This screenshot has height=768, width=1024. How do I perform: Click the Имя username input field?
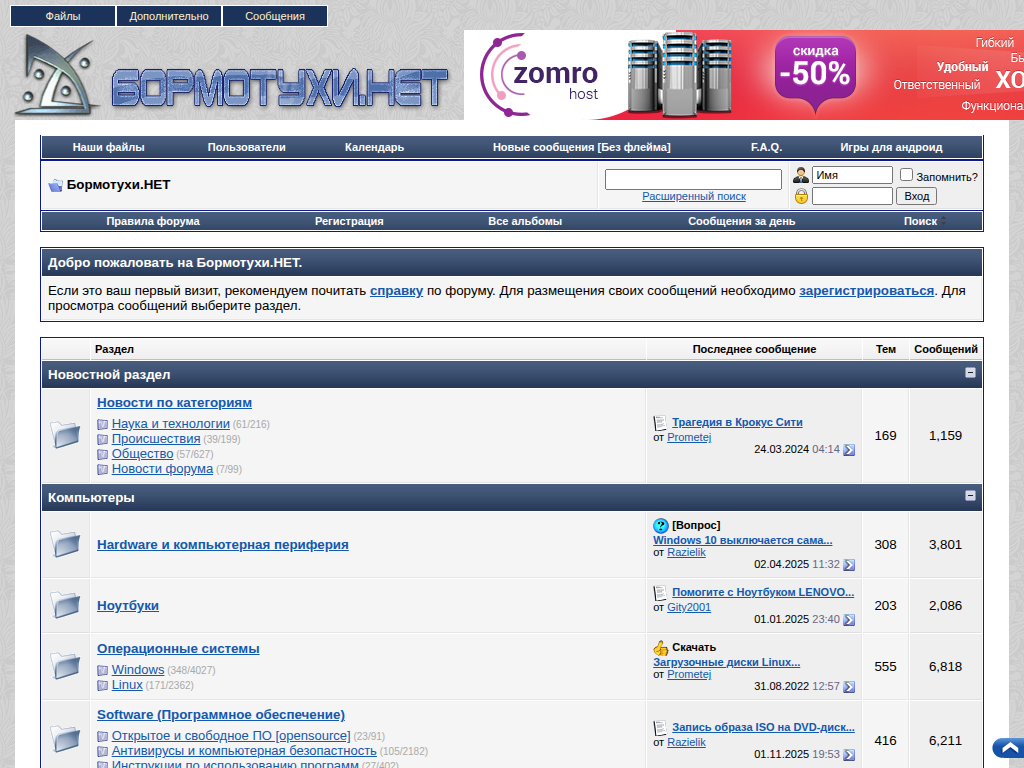[x=851, y=175]
